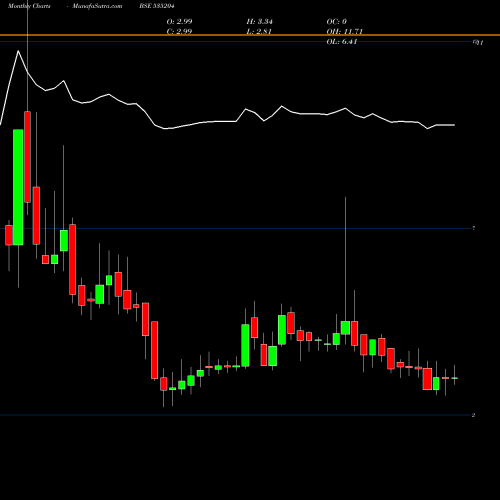
Task: Click the price axis label '2'
Action: pos(474,415)
